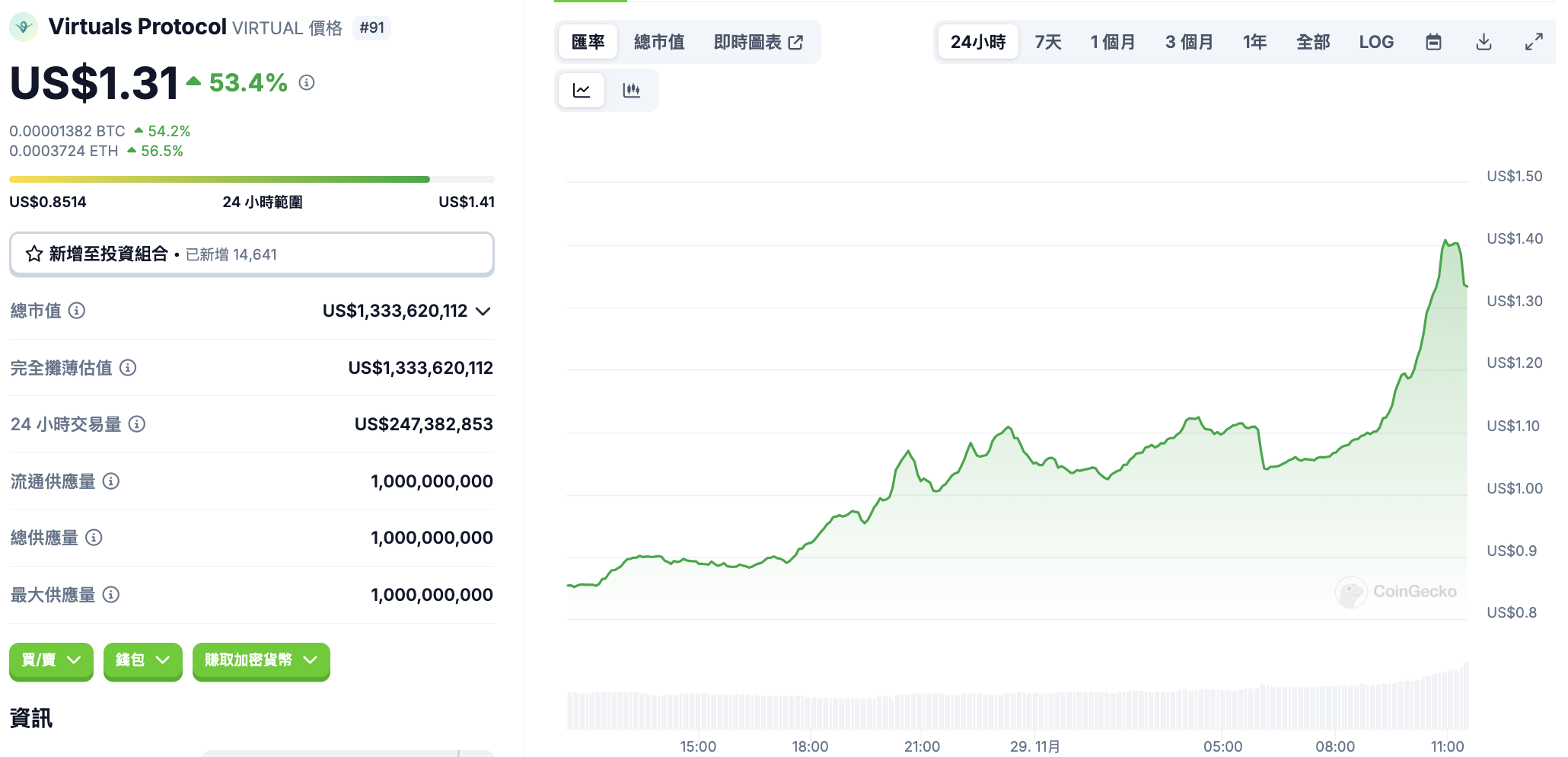Open the 錢包 dropdown

click(142, 660)
